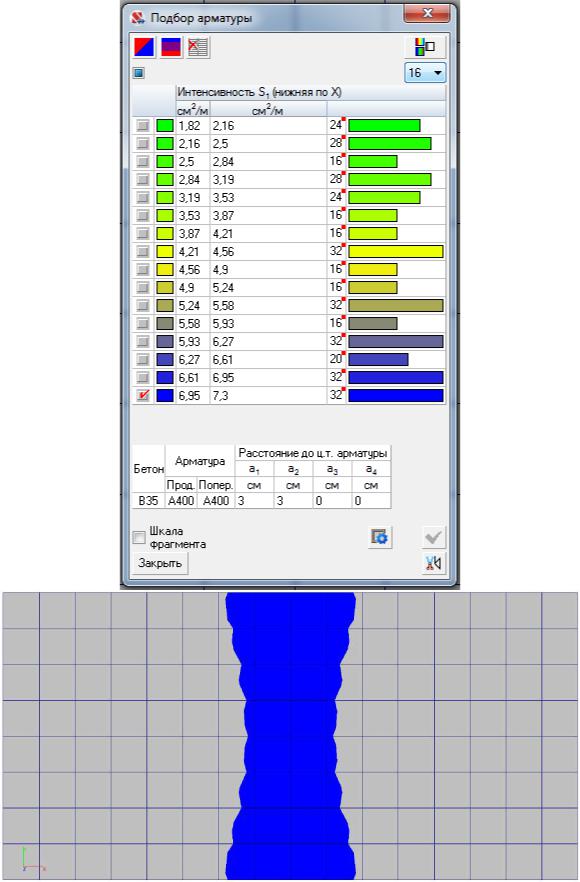Click the small blue square indicator icon
This screenshot has width=580, height=882.
pos(138,73)
